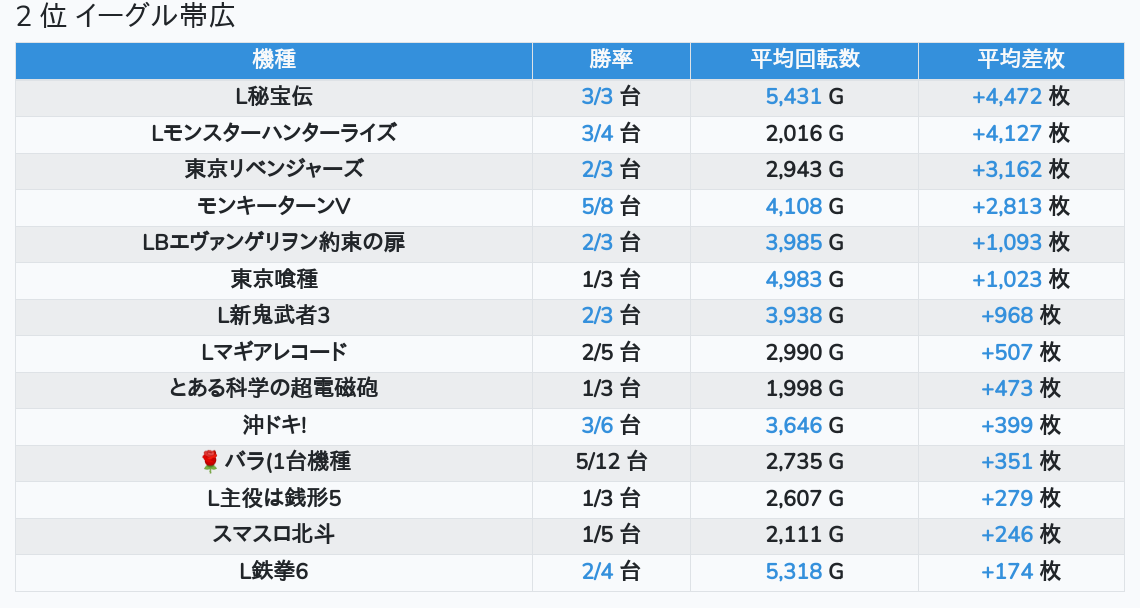Screen dimensions: 1140x608
Task: Click the 勝率 column header
Action: click(611, 60)
